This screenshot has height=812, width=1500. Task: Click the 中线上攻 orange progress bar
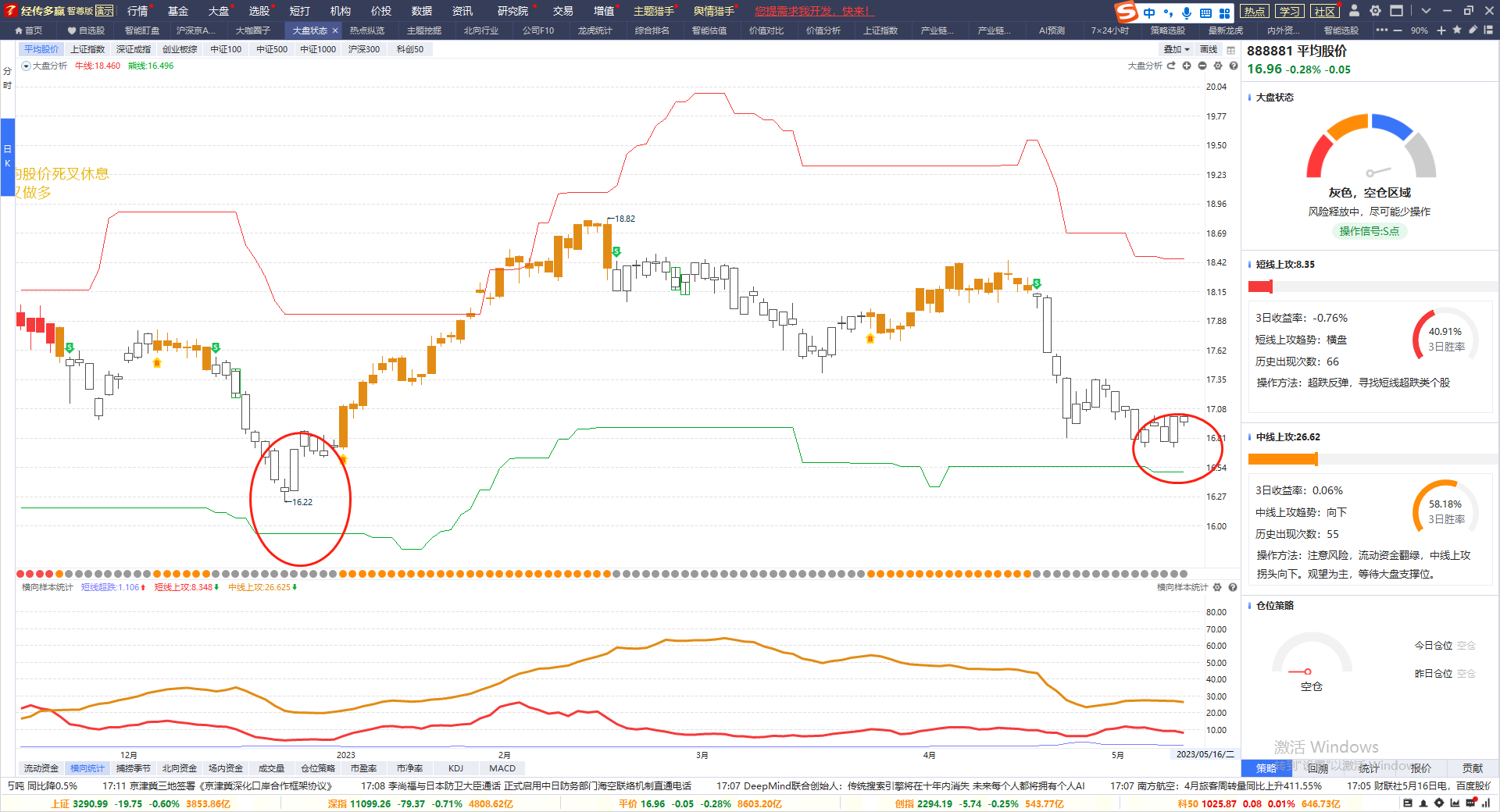click(1283, 459)
